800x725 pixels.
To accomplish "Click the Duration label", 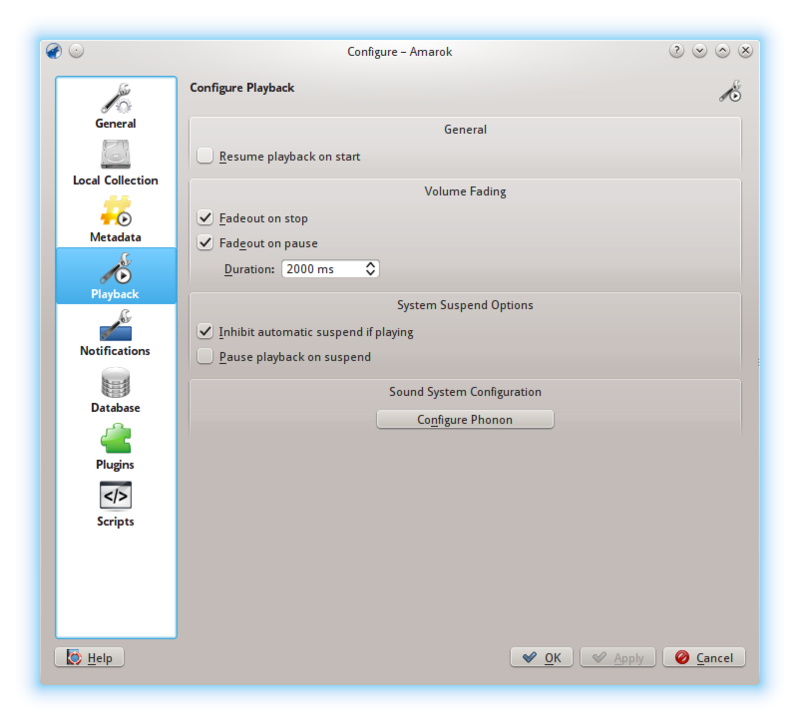I will (x=249, y=269).
